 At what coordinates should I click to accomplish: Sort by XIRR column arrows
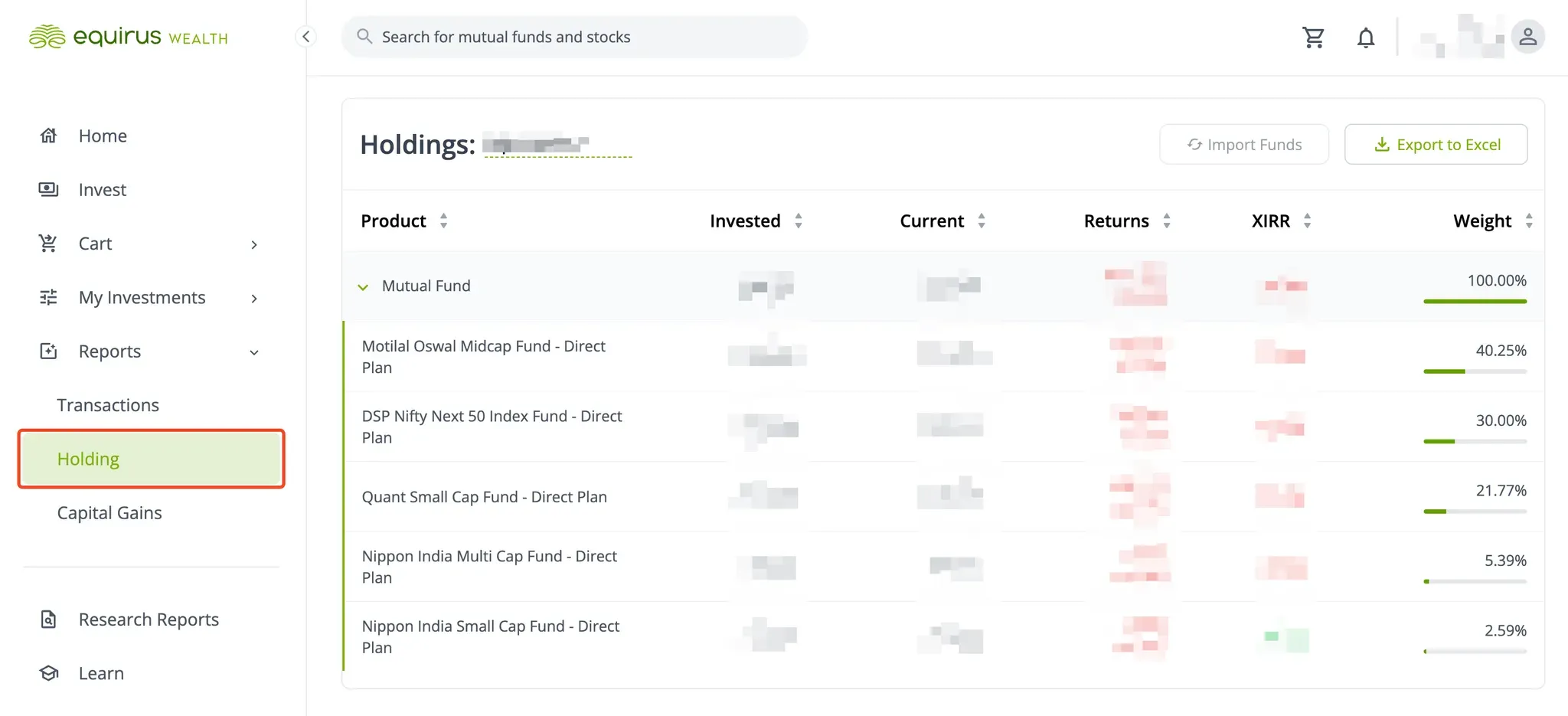1308,221
